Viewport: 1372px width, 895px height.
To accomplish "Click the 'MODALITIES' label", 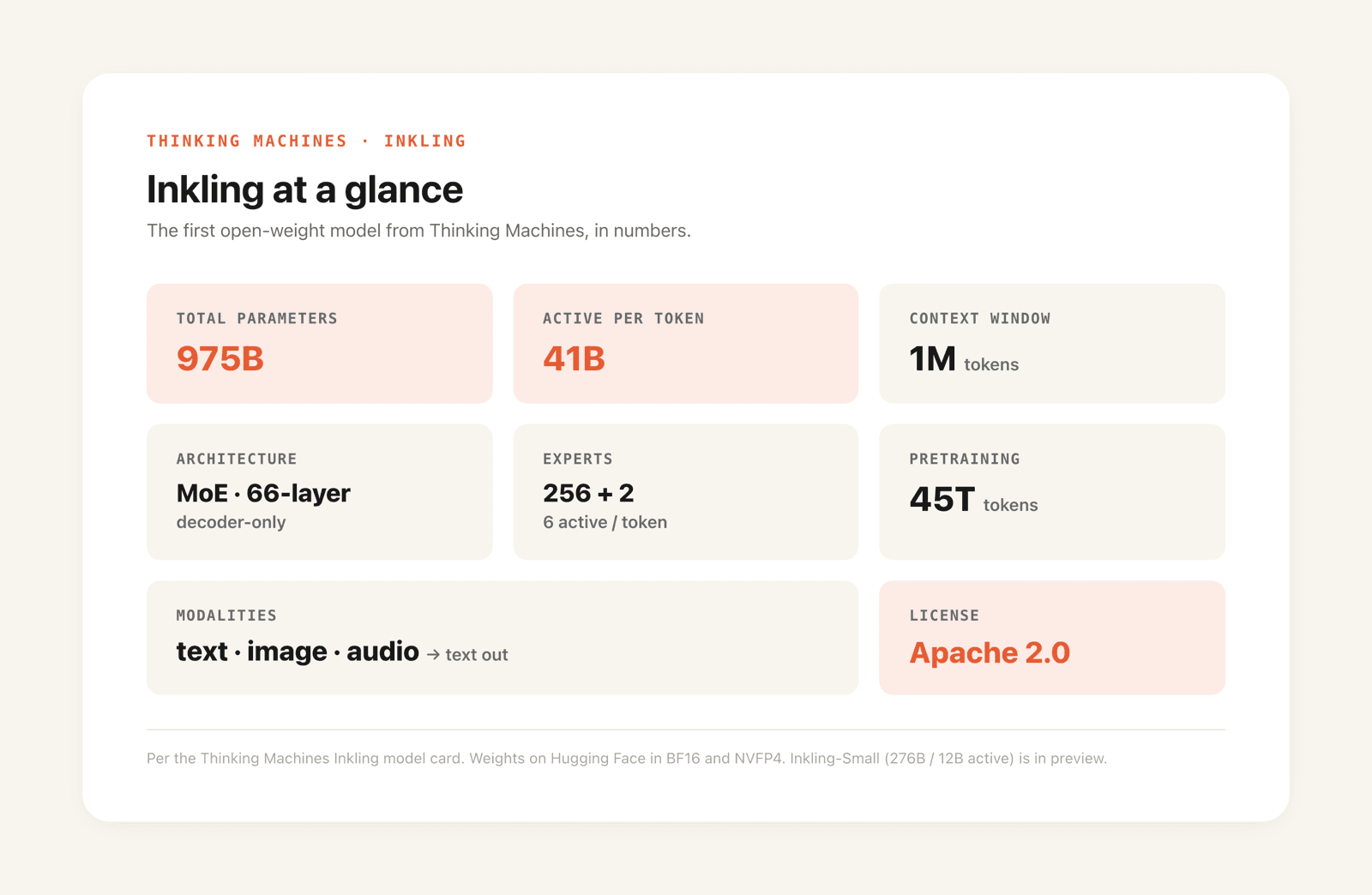I will pos(226,616).
